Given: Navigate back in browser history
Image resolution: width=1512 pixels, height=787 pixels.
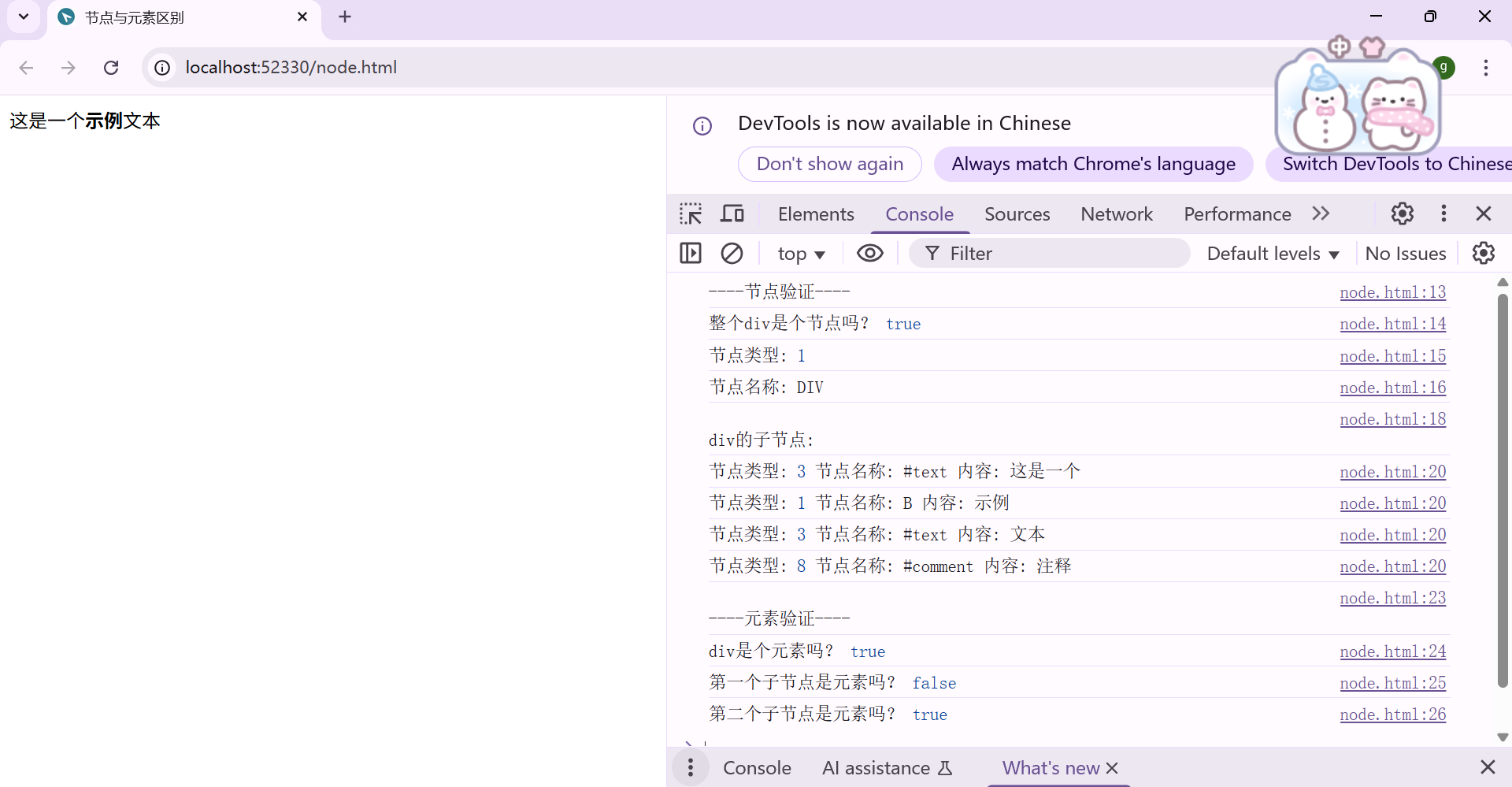Looking at the screenshot, I should (x=26, y=68).
